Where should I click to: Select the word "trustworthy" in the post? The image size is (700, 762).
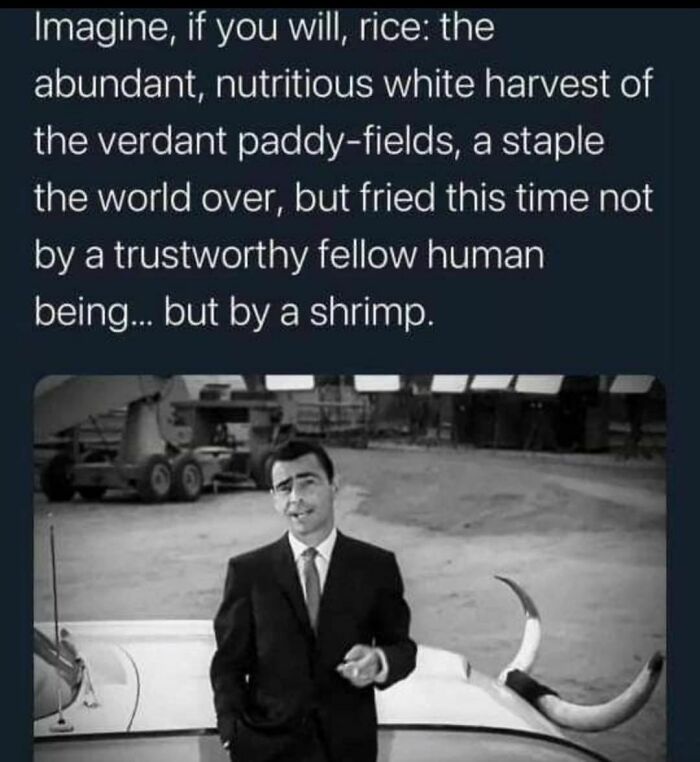(210, 257)
